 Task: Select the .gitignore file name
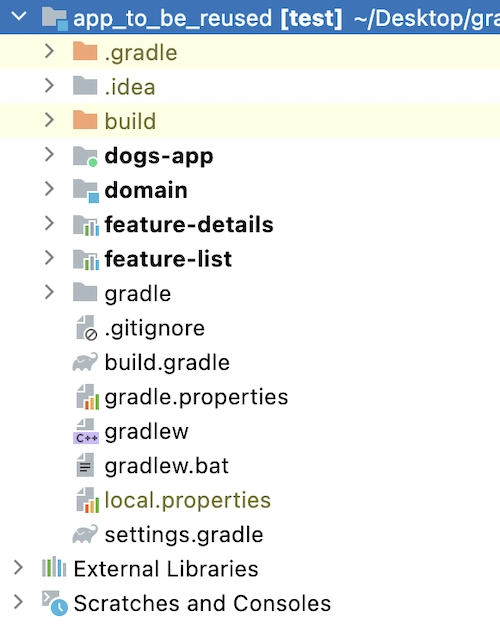pos(154,329)
